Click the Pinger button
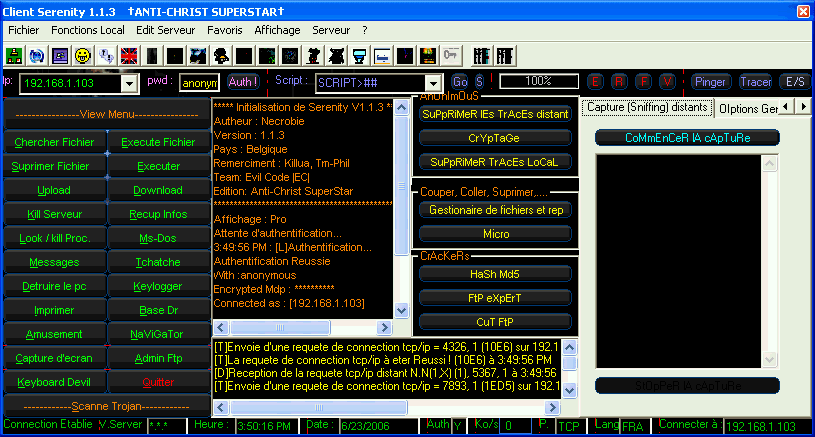 [x=711, y=82]
